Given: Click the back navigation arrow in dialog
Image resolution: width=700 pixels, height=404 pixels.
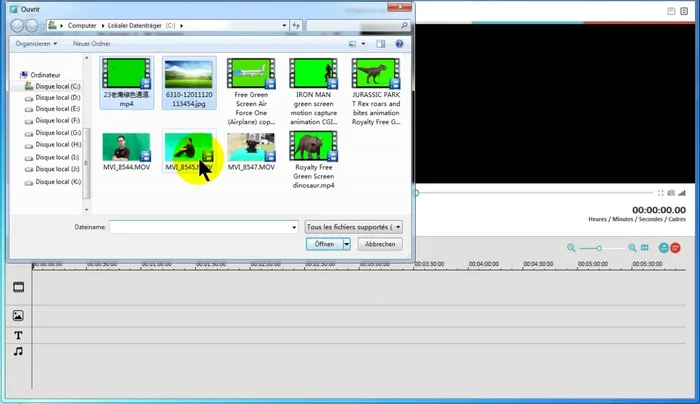Looking at the screenshot, I should click(17, 25).
